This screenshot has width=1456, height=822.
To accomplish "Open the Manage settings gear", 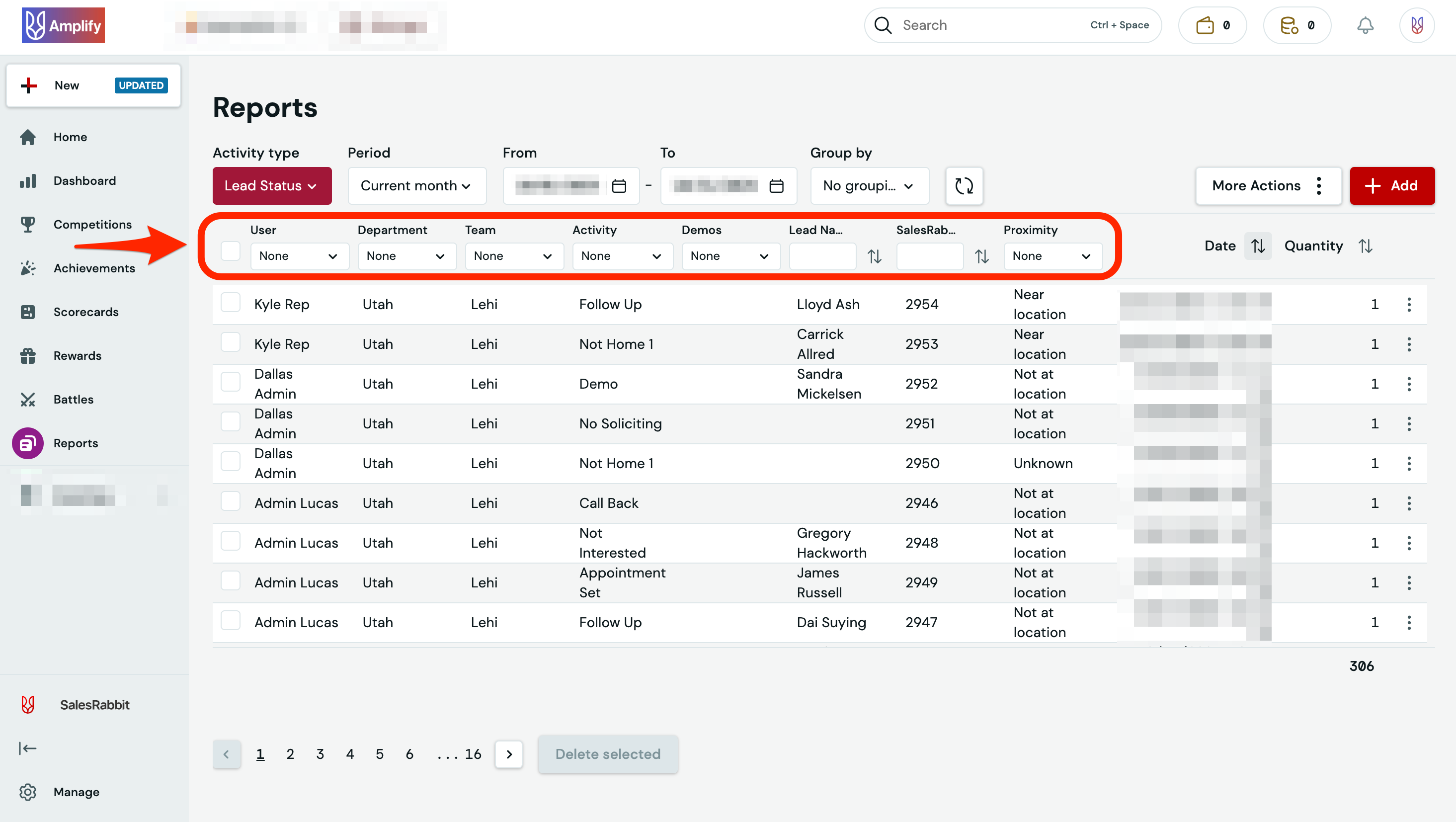I will click(x=28, y=792).
